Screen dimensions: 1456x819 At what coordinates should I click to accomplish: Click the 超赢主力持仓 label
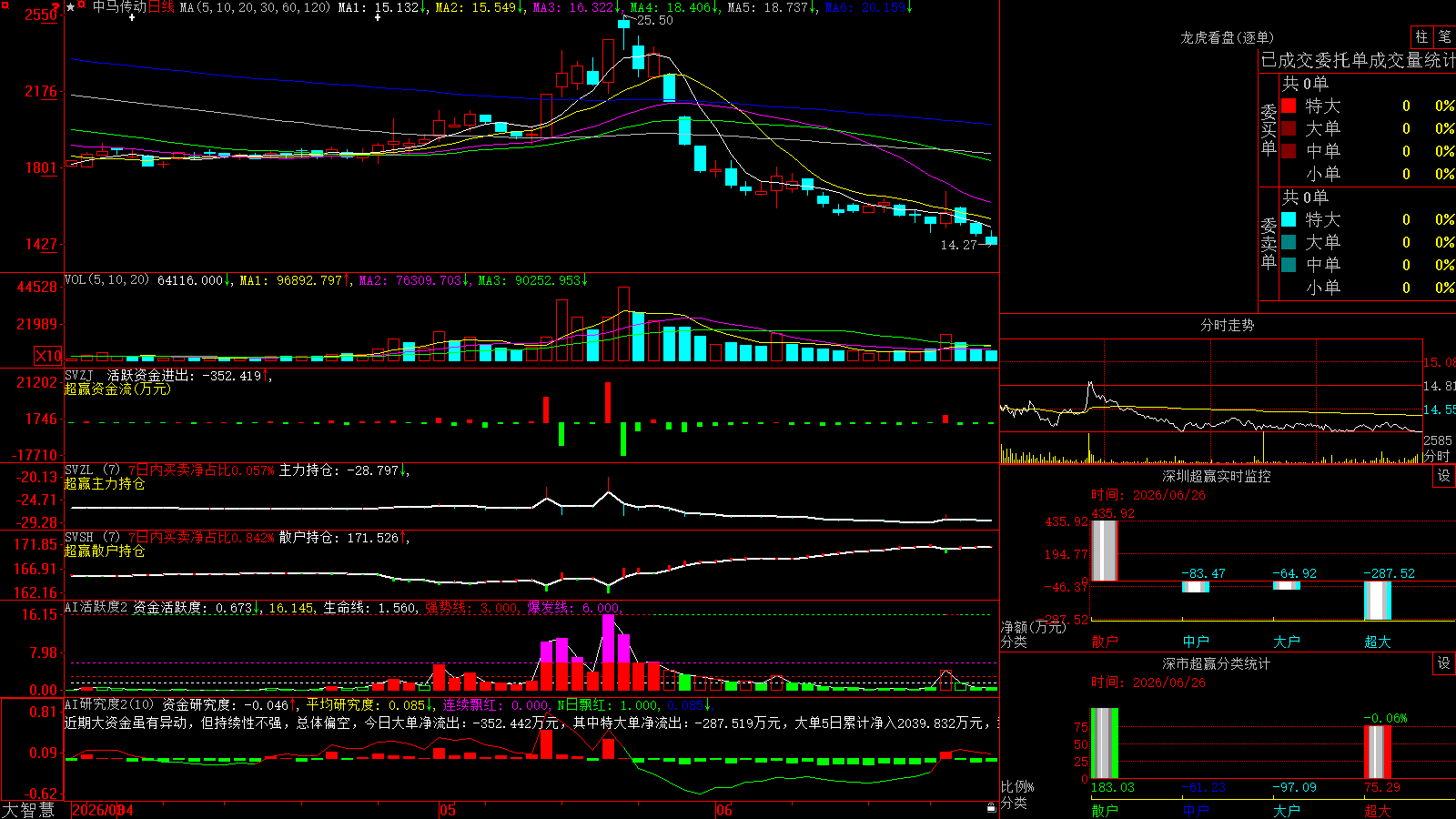(x=105, y=483)
